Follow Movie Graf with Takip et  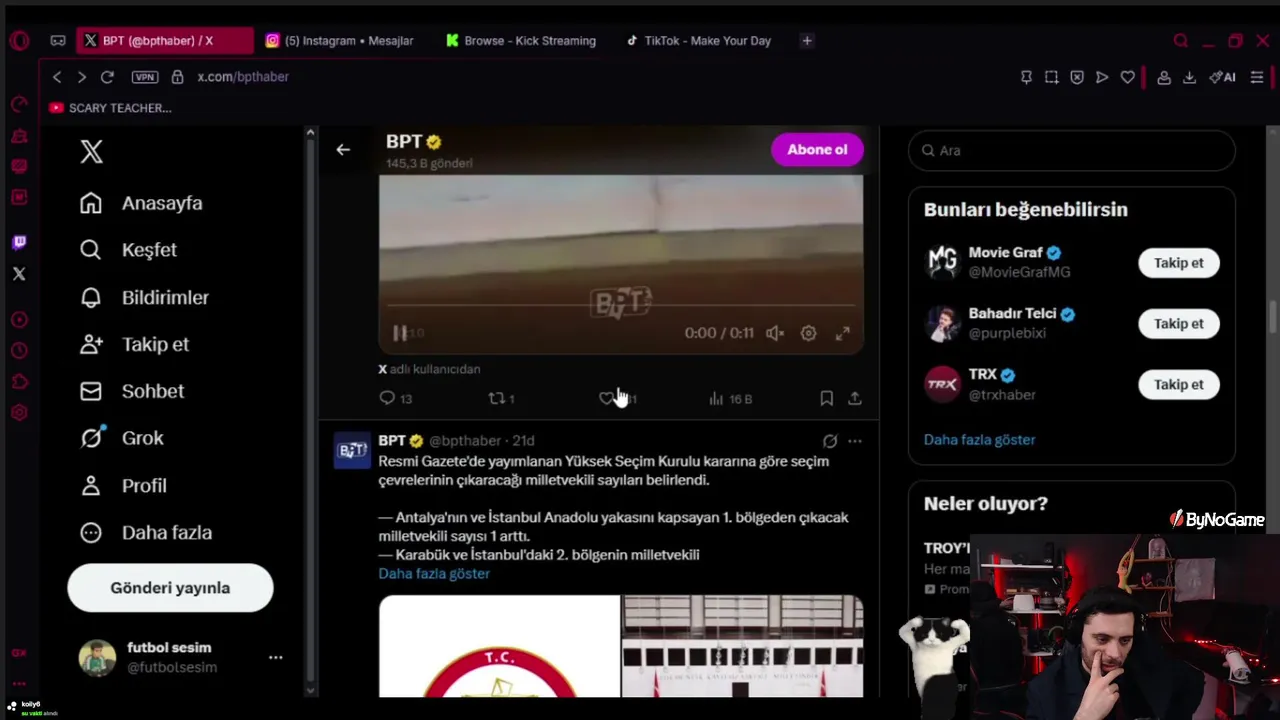click(x=1179, y=263)
